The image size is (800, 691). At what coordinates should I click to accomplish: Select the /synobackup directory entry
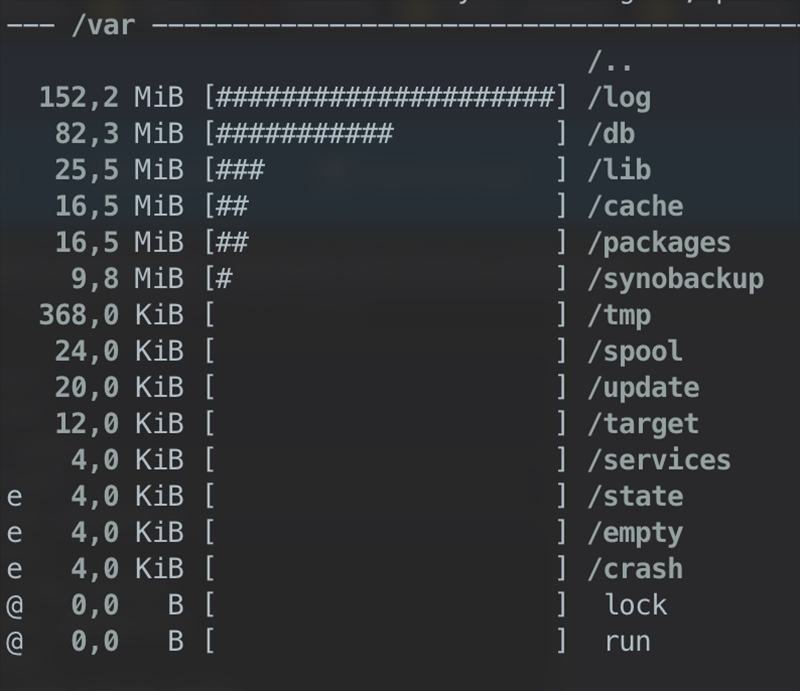[675, 278]
